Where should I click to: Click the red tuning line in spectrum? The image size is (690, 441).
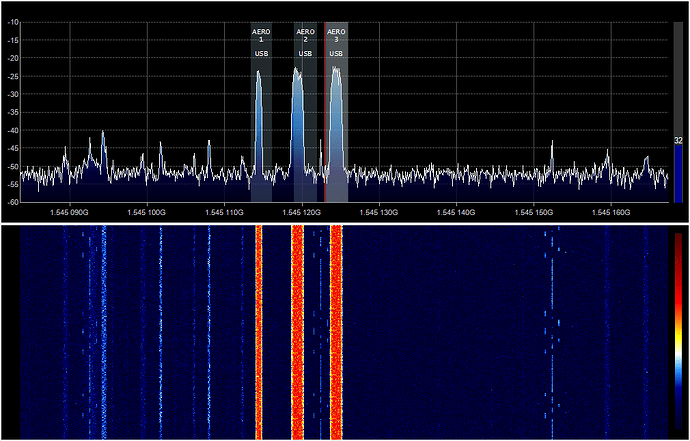click(325, 112)
